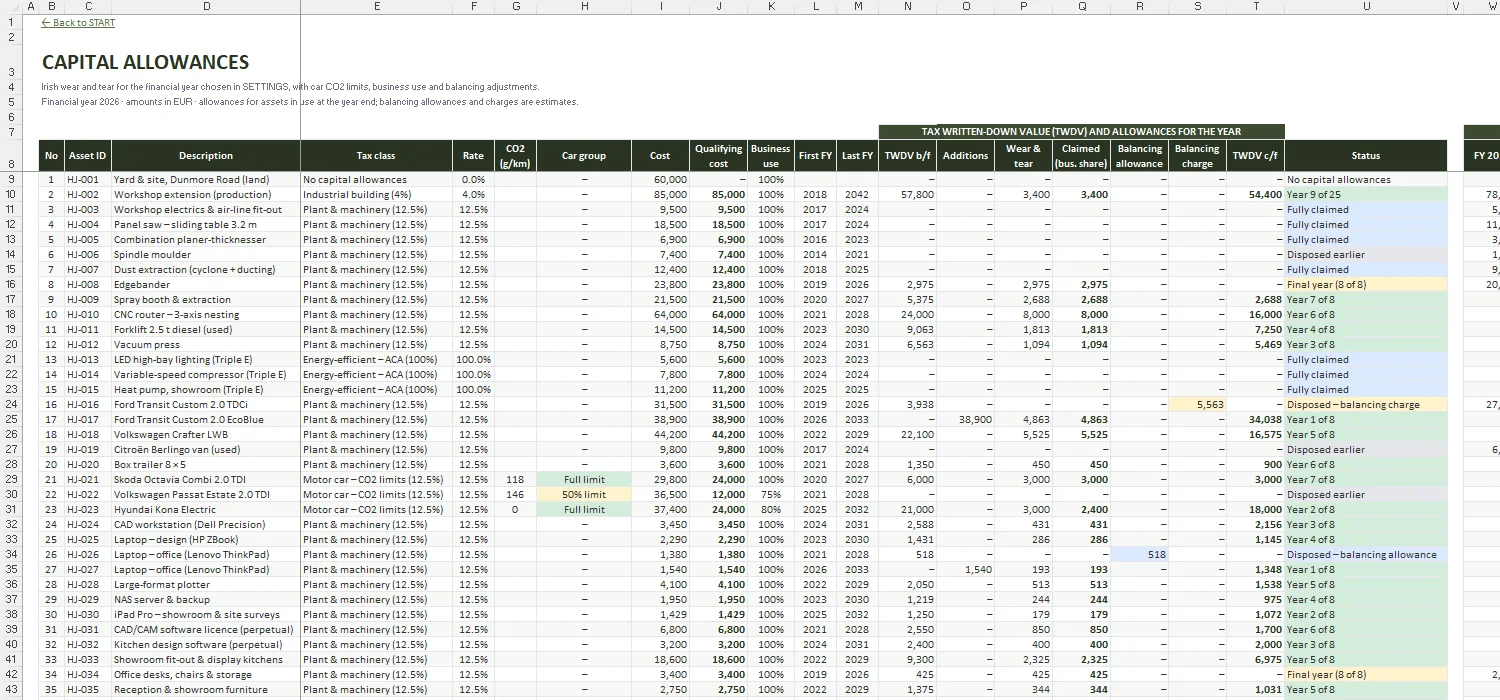This screenshot has height=700, width=1500.
Task: Select the 75% business use cell
Action: pos(771,494)
